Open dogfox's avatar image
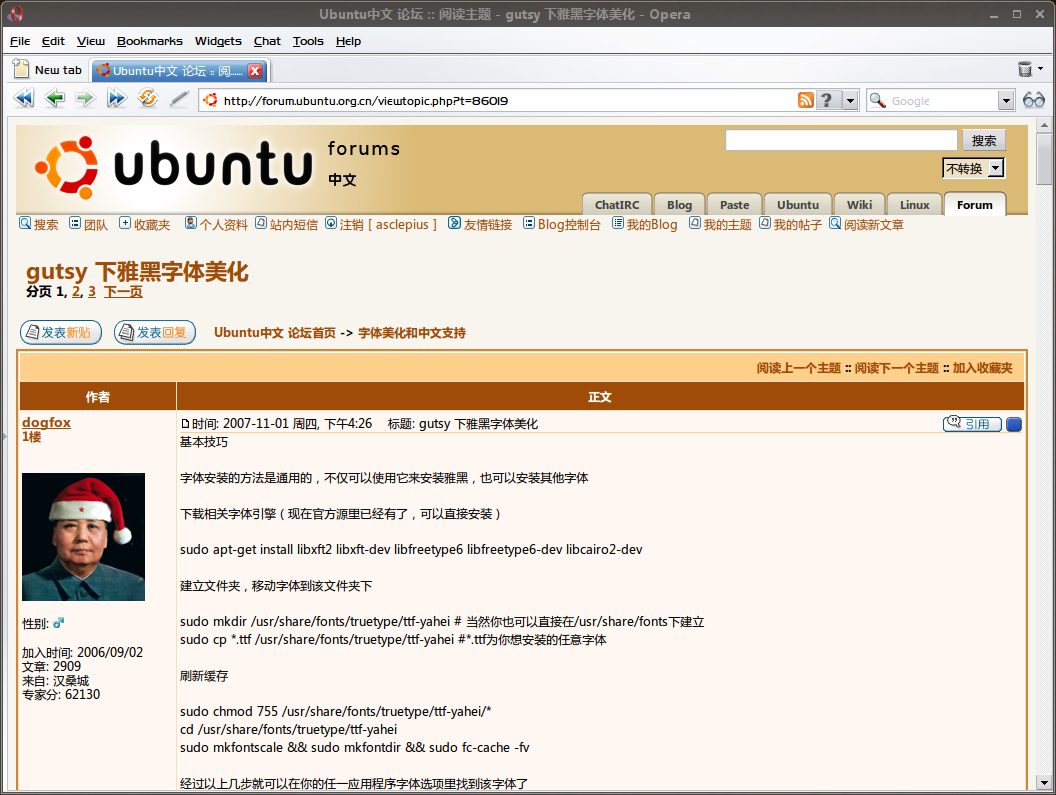Screen dimensions: 1056x795 [x=84, y=537]
